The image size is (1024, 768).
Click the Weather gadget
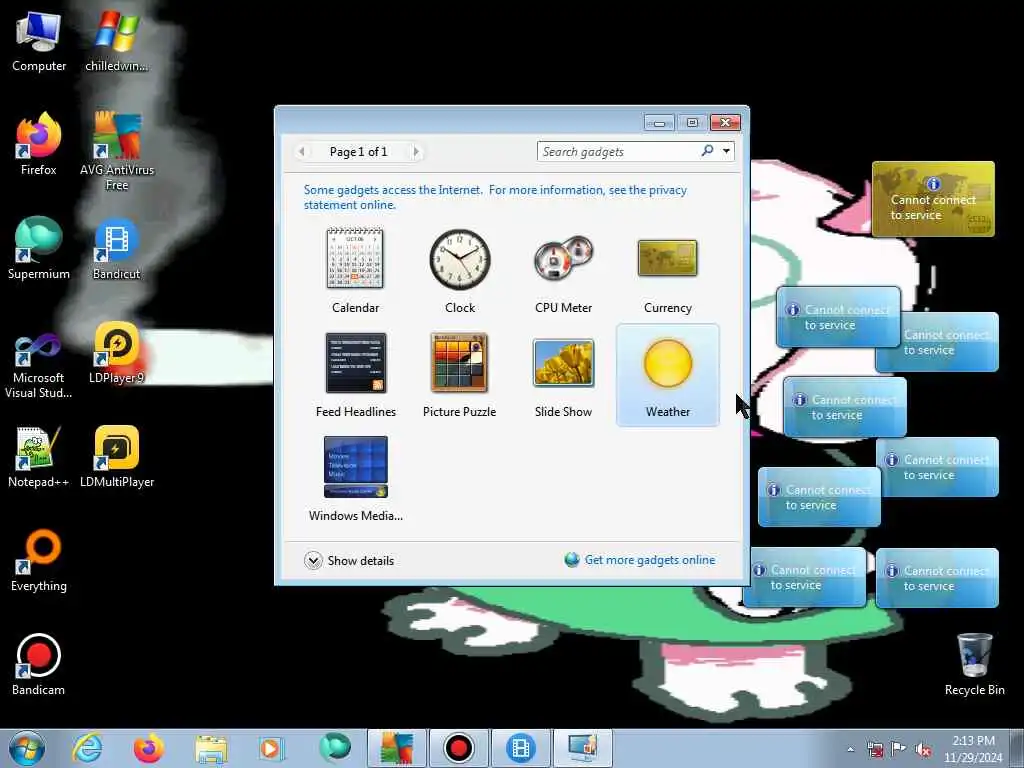(x=667, y=375)
